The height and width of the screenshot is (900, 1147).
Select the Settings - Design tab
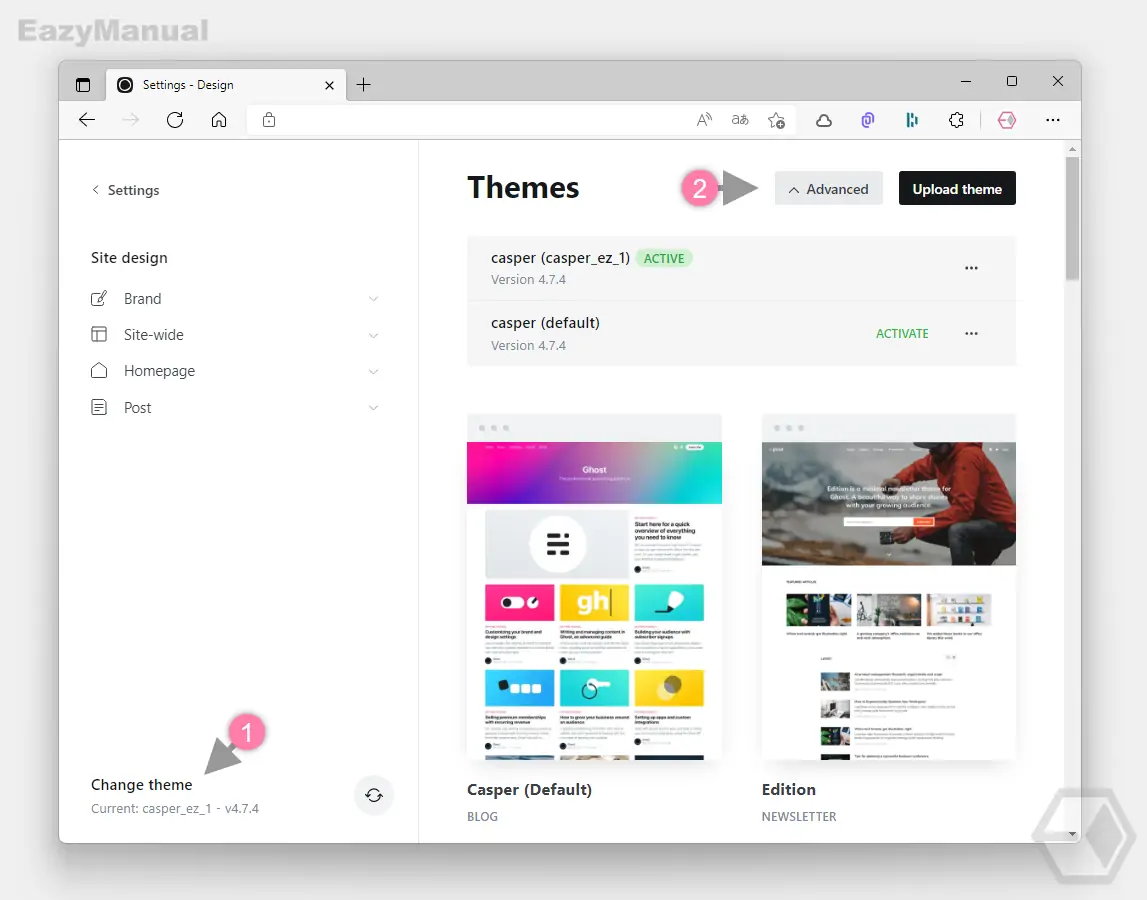(226, 85)
